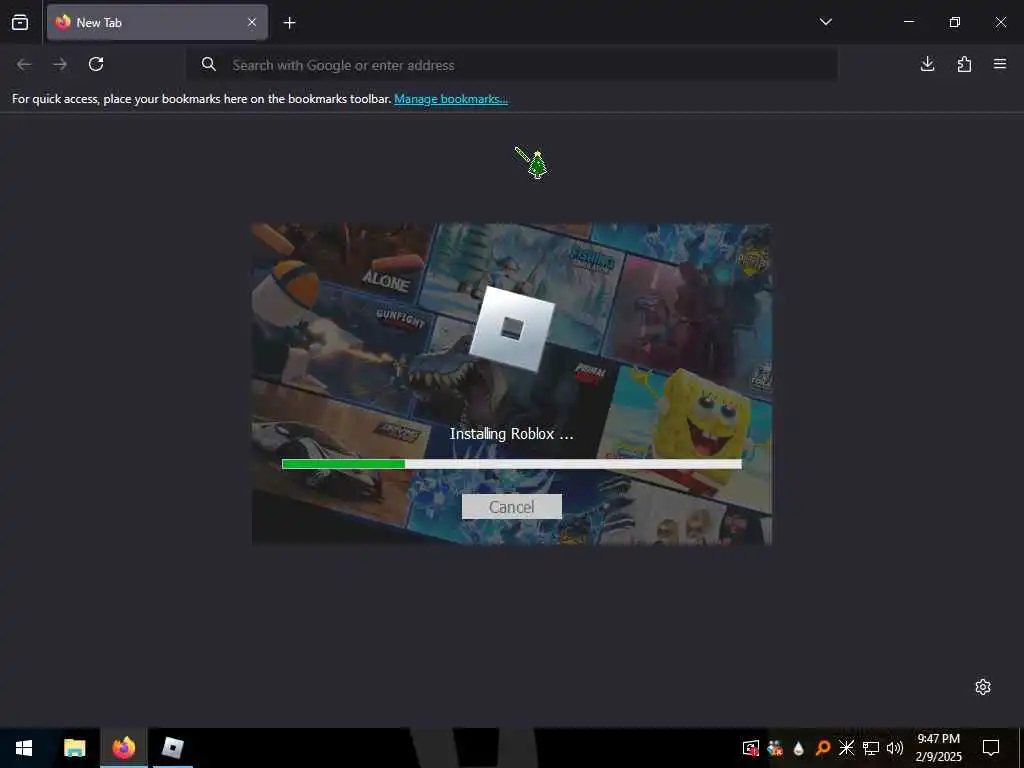Cancel the Roblox installation

pos(511,507)
